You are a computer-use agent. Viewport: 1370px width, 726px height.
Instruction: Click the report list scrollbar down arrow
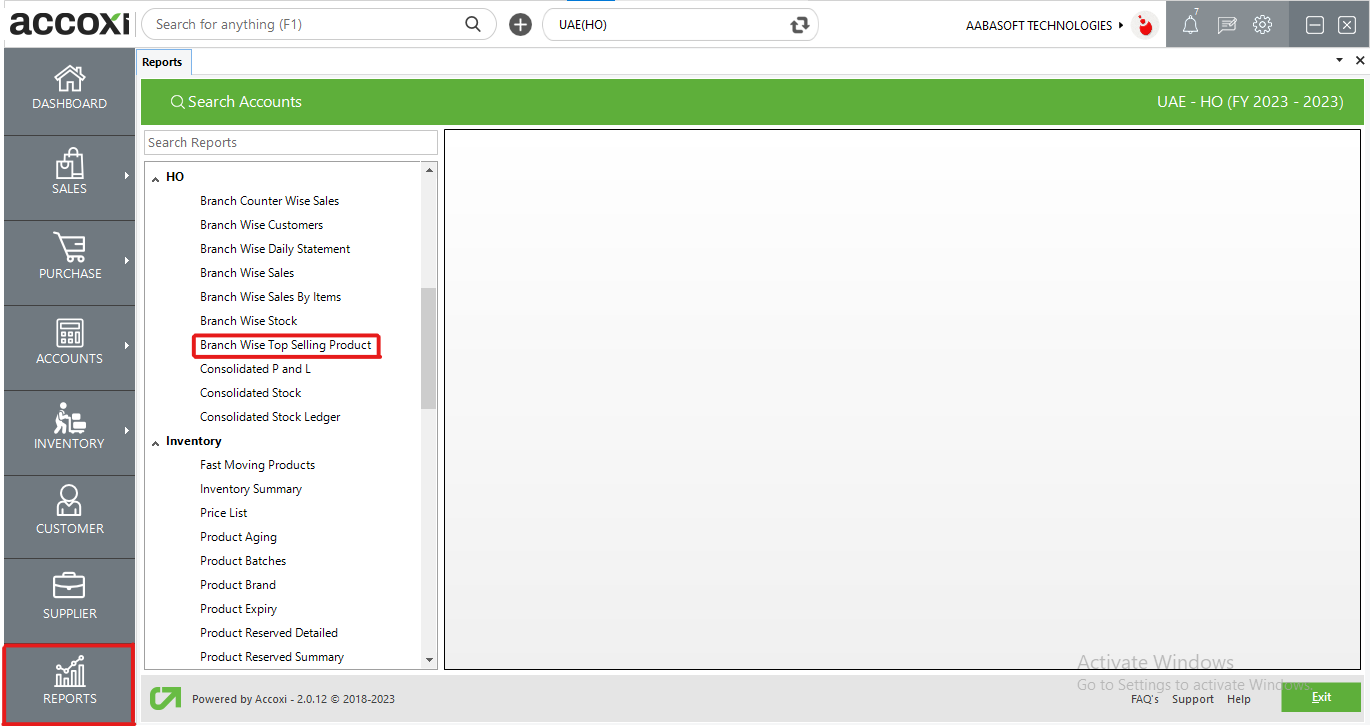429,660
